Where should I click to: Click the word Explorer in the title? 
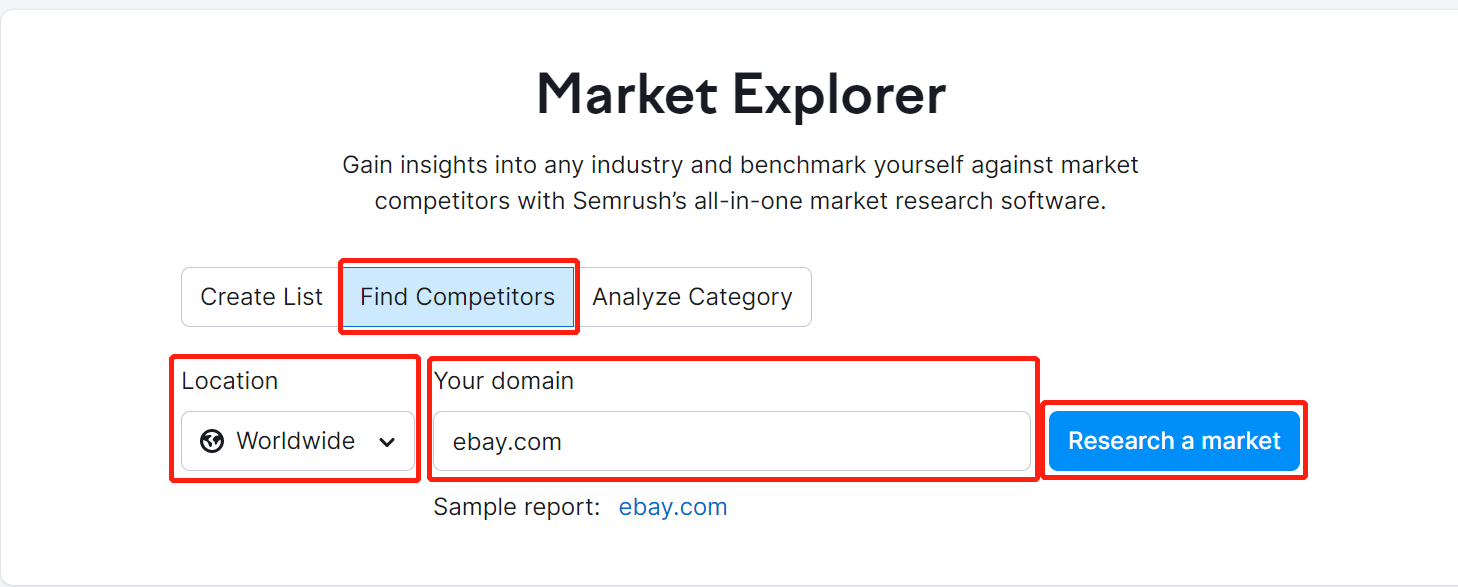(x=838, y=95)
